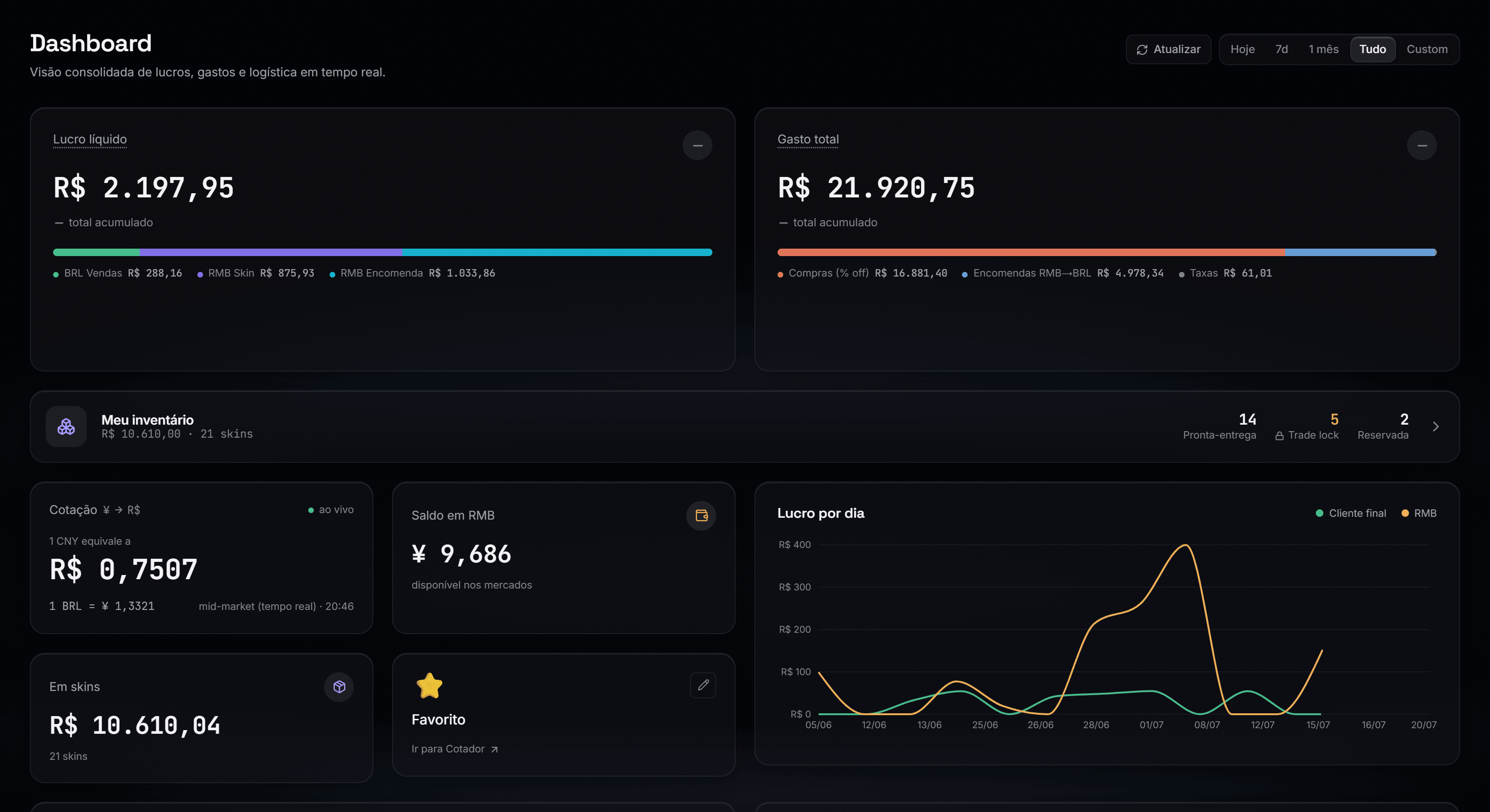
Task: Click the gray dot beside Taxas
Action: pyautogui.click(x=1181, y=275)
